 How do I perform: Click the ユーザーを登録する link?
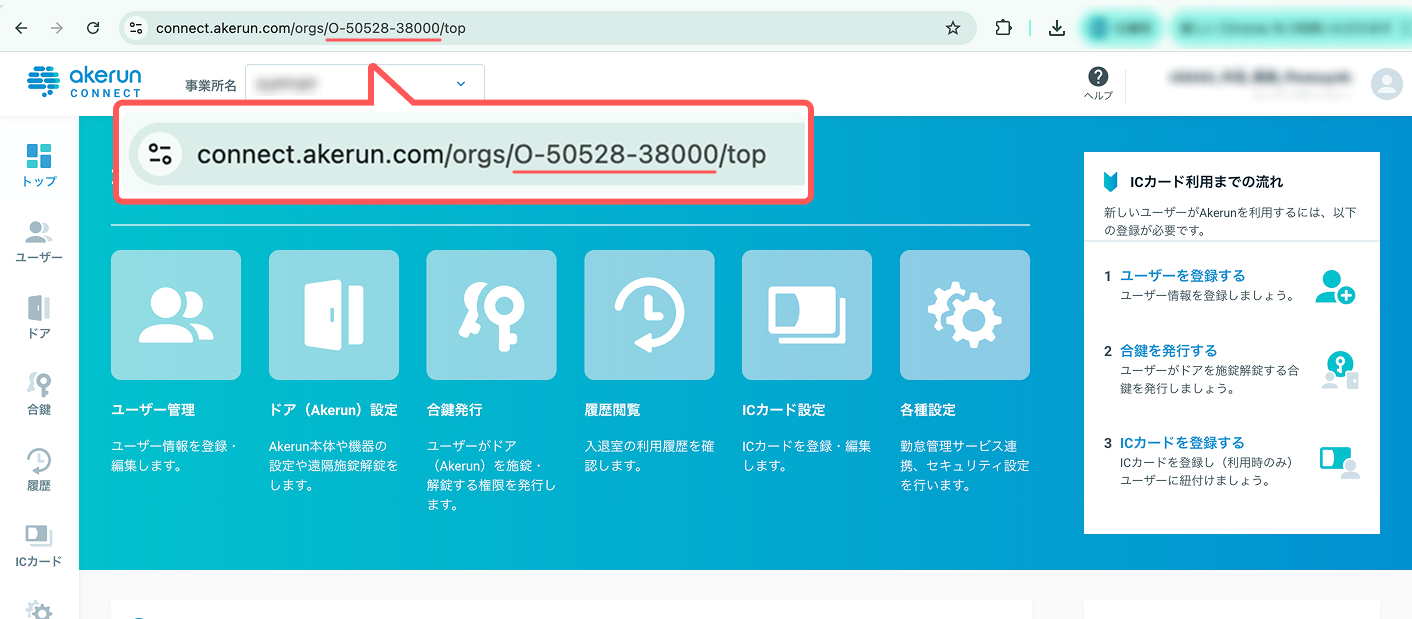click(1182, 275)
